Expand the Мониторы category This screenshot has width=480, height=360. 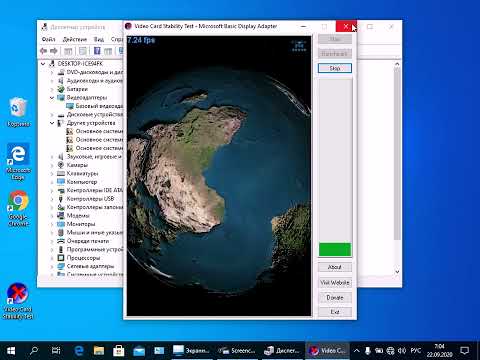[x=52, y=224]
